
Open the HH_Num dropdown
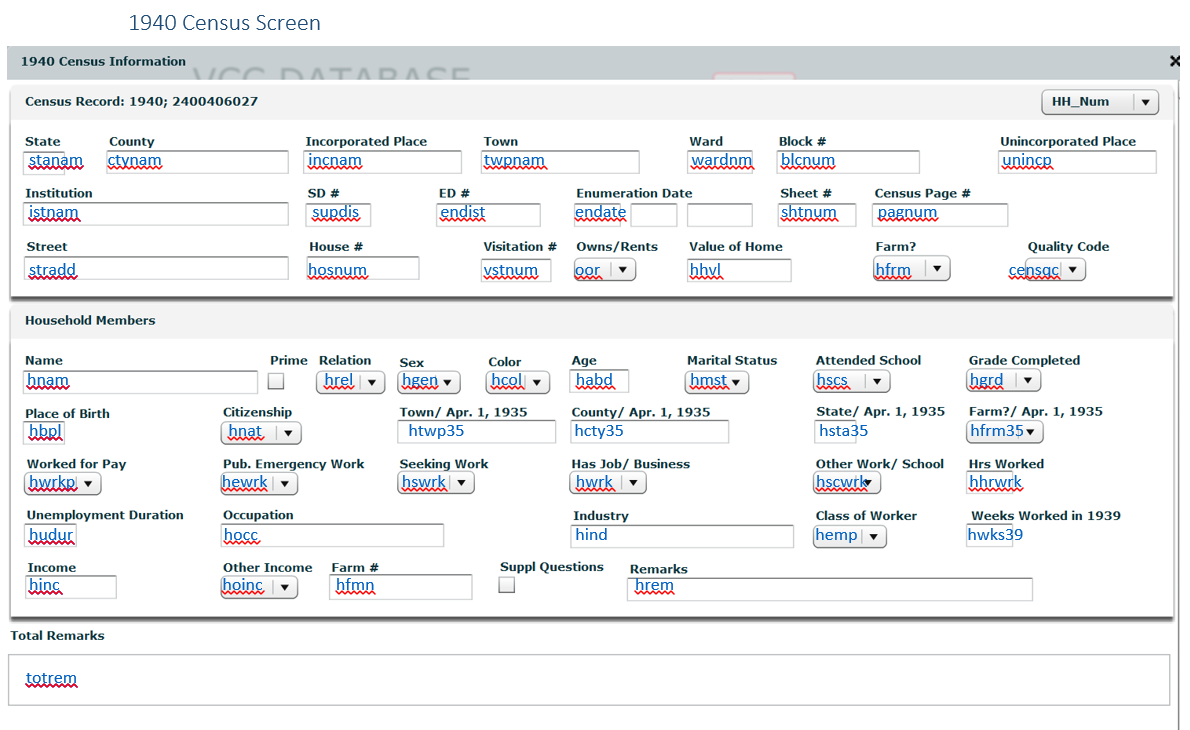point(1099,102)
